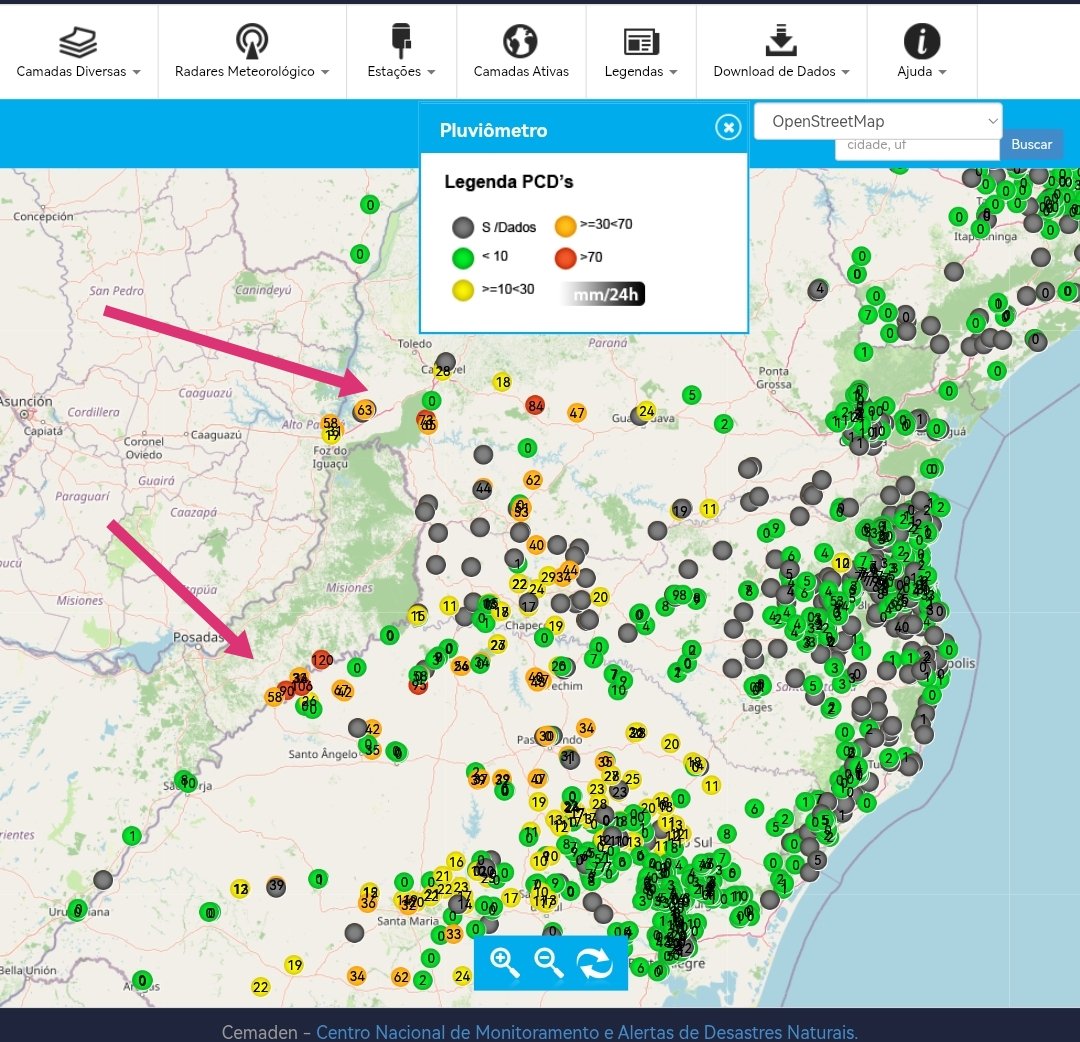Zoom in with the magnifier plus
Viewport: 1080px width, 1042px height.
(504, 963)
